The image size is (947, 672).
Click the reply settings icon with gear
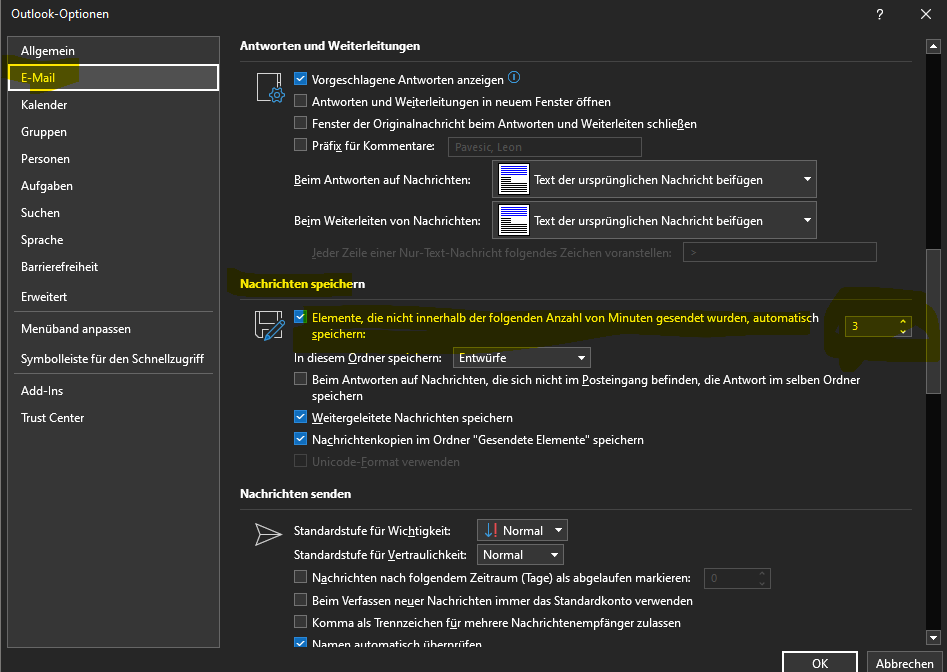[x=270, y=88]
